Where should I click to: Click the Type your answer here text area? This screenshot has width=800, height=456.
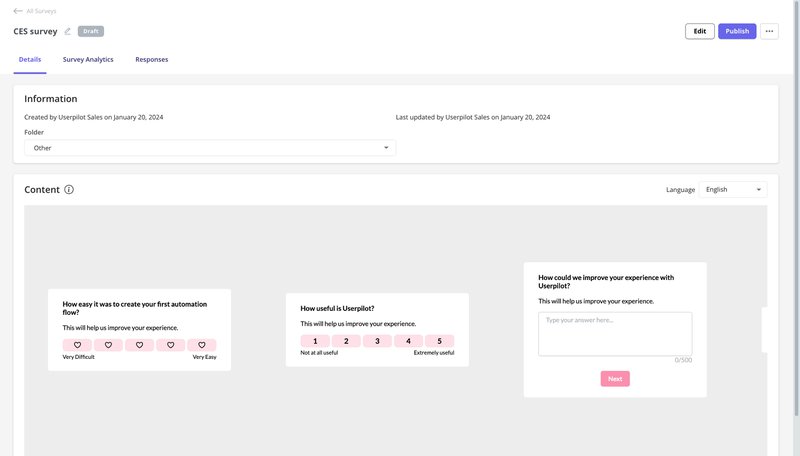pos(615,334)
